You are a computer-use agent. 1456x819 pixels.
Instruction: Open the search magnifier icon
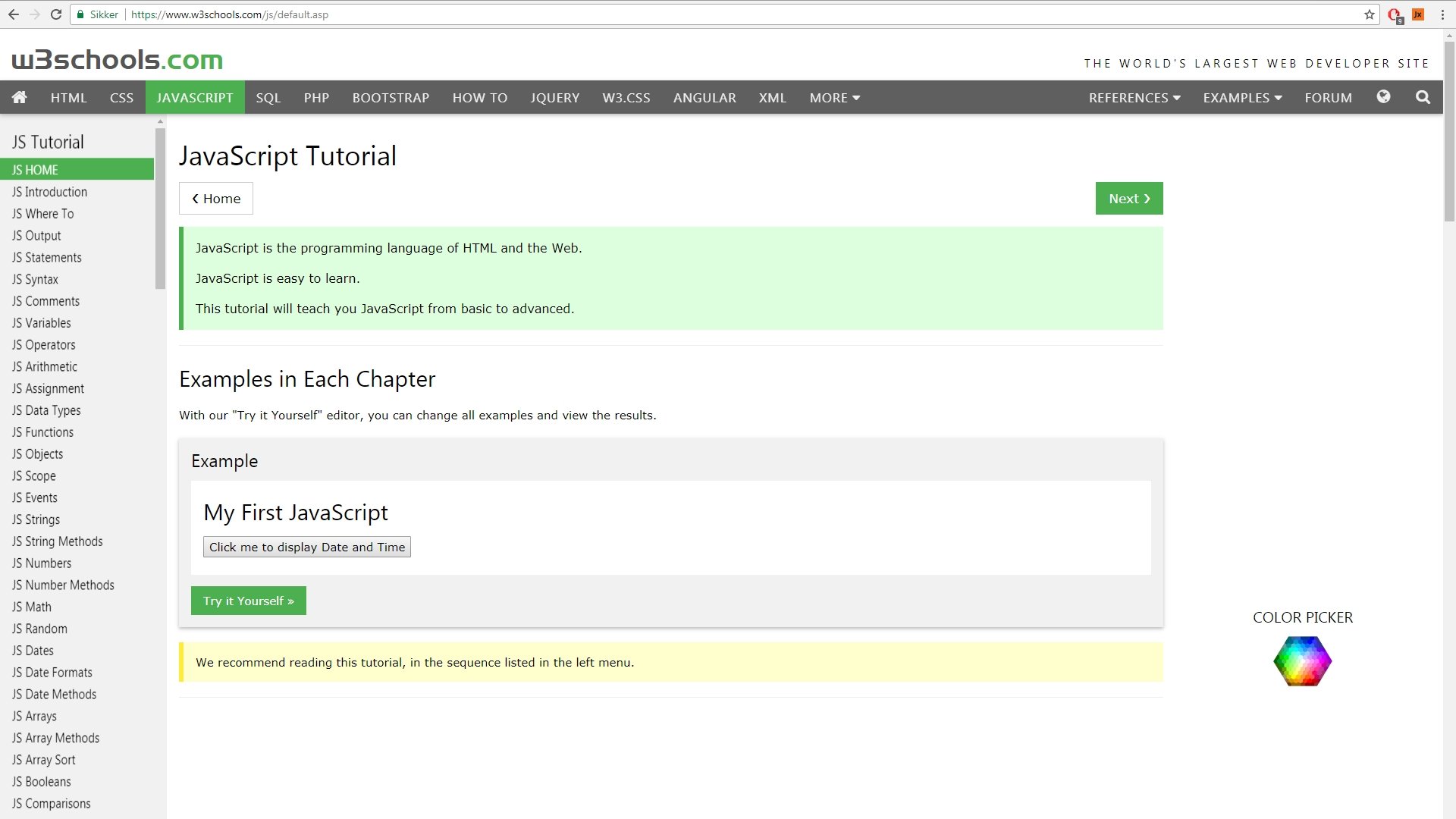1423,97
